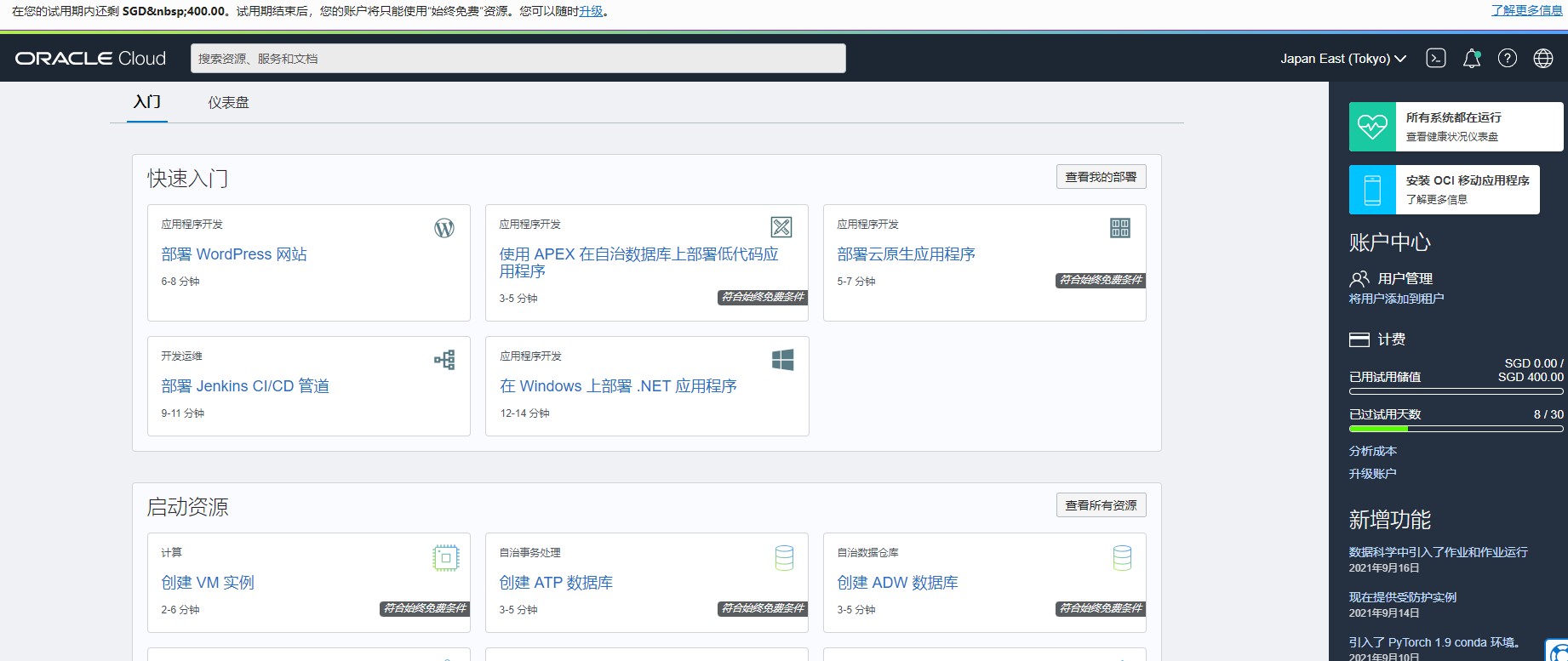Click the APEX low-code app icon
The image size is (1568, 661).
click(x=781, y=227)
